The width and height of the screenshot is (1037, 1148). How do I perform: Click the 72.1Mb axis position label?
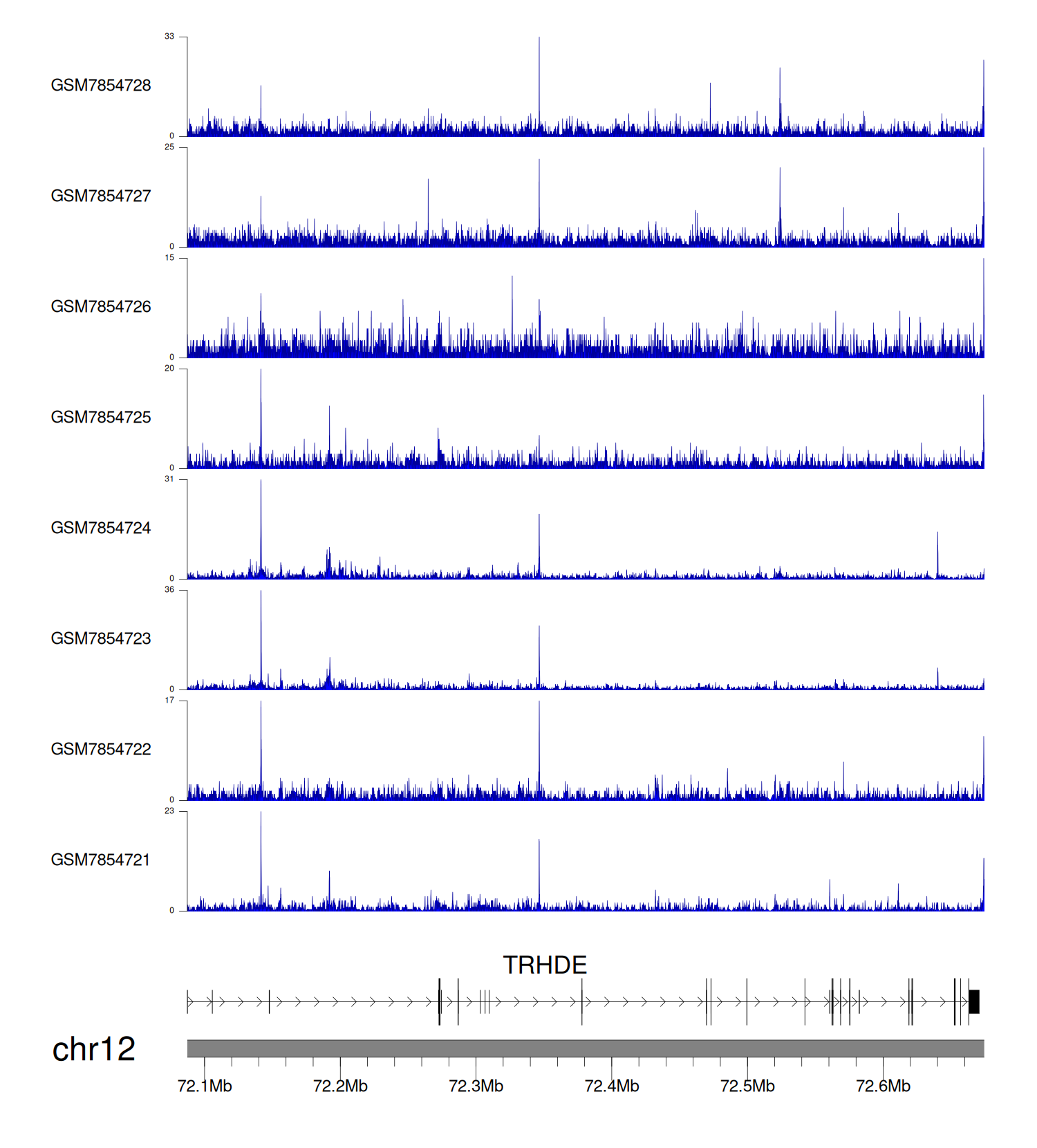(x=205, y=1086)
